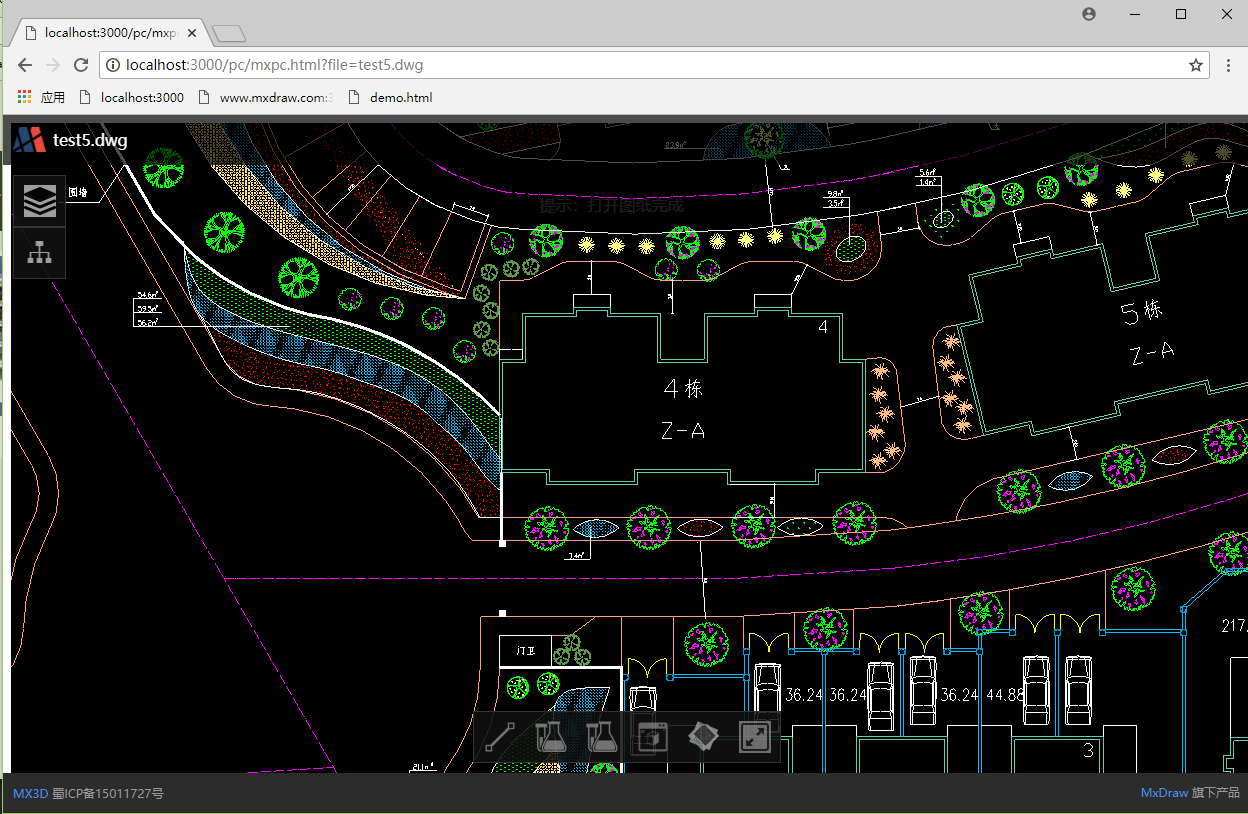Open the layers panel icon
This screenshot has width=1248, height=814.
click(x=40, y=201)
